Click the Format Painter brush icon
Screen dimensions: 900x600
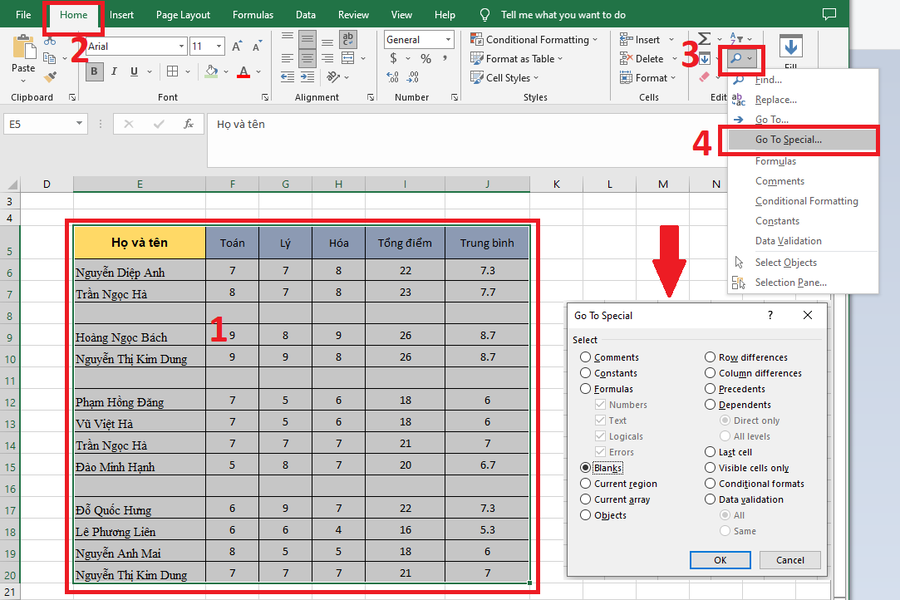50,77
